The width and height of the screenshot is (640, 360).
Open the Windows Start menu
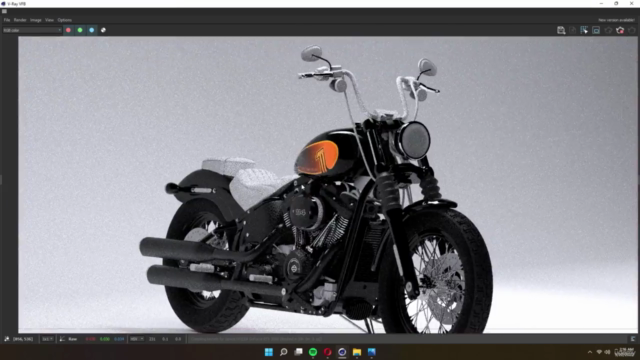(269, 352)
